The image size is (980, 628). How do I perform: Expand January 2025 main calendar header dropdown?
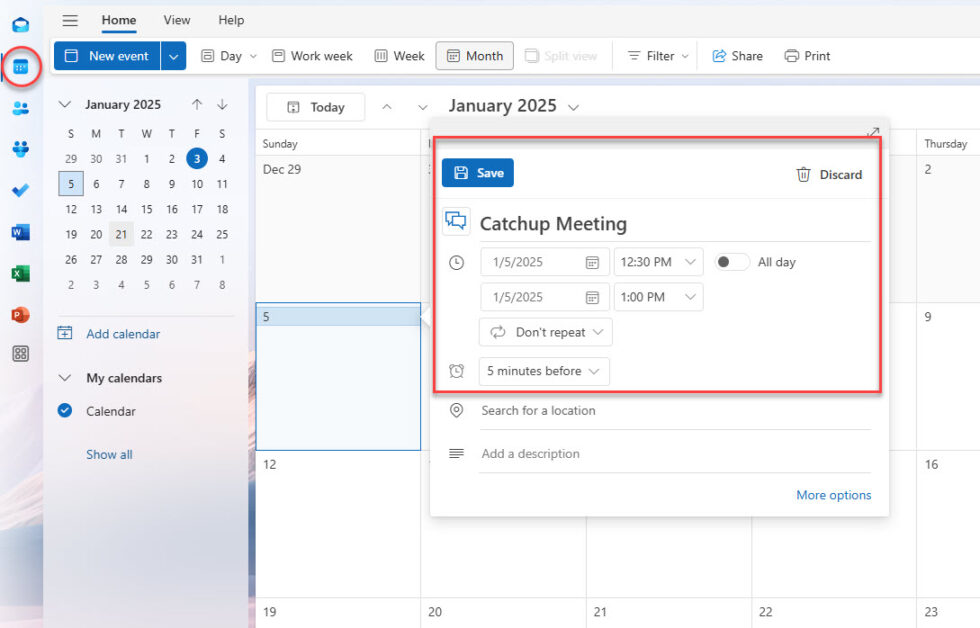pos(573,107)
